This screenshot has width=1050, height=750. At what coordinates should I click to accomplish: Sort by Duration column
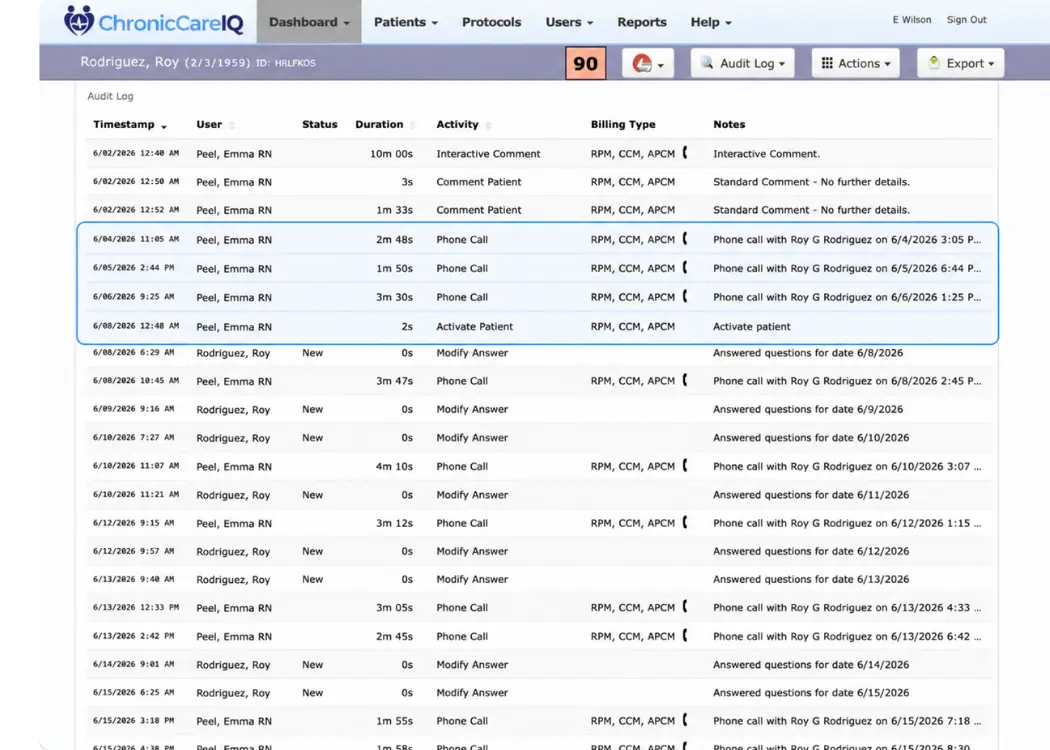(x=384, y=125)
